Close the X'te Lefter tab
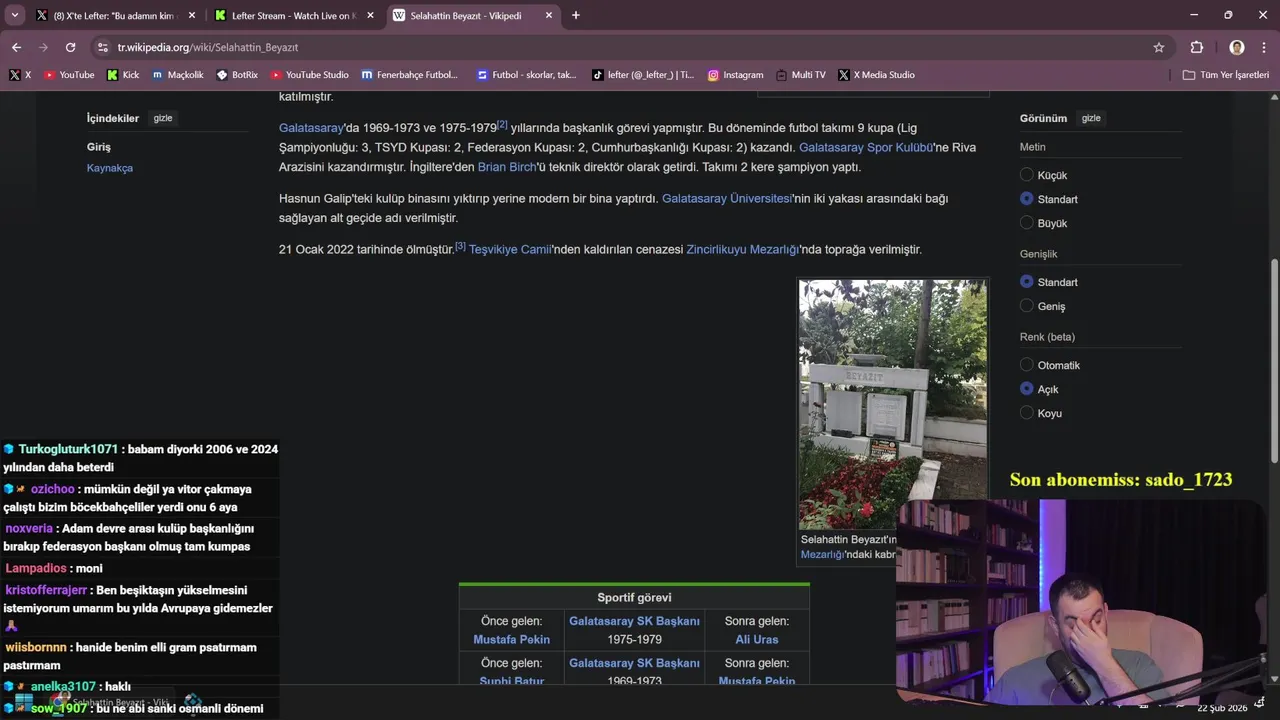This screenshot has width=1280, height=720. coord(192,15)
